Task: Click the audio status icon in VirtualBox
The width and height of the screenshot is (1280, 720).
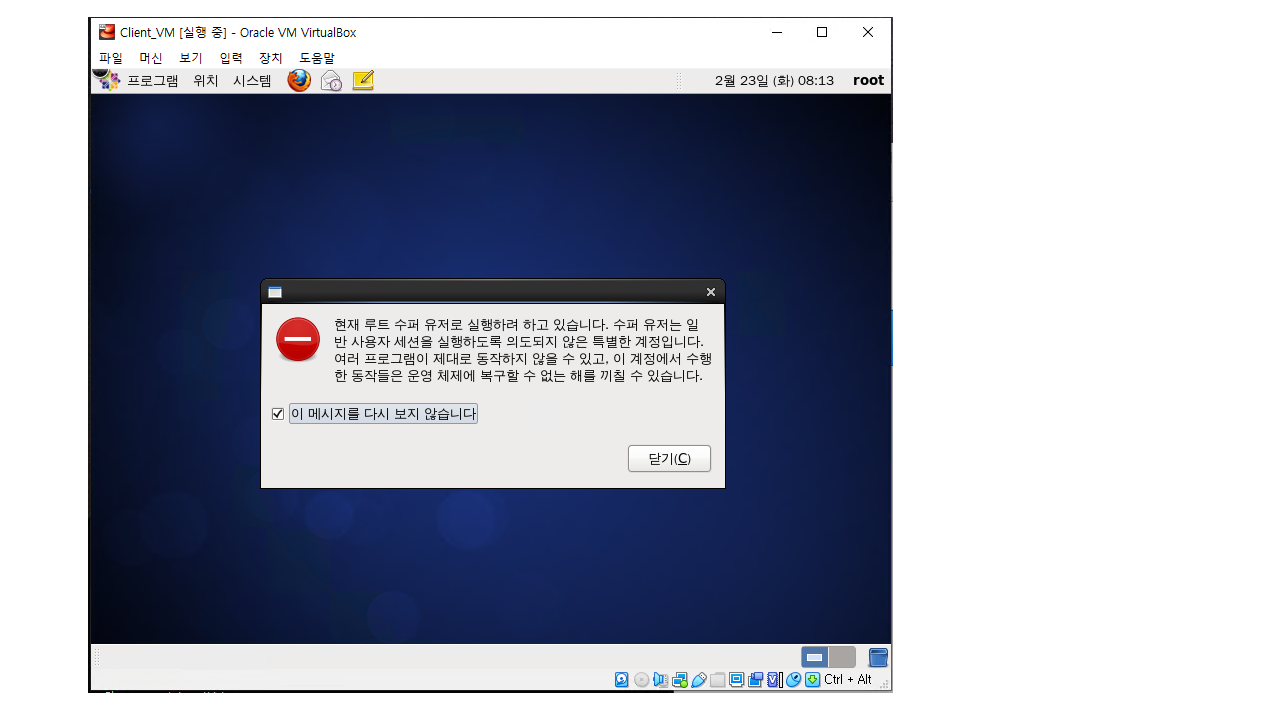Action: (660, 680)
